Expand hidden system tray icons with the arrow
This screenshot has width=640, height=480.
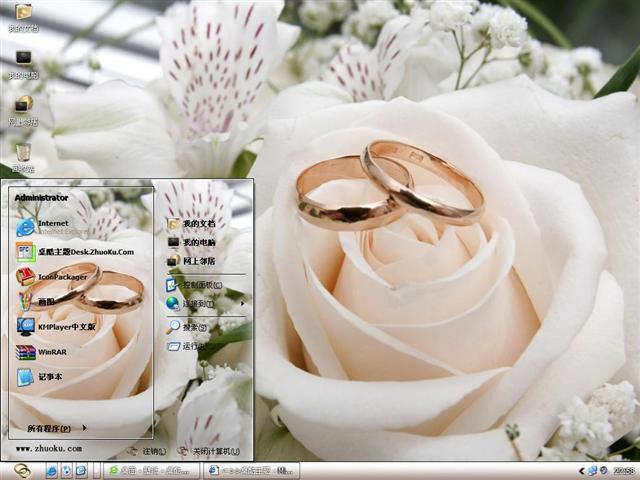tap(582, 471)
